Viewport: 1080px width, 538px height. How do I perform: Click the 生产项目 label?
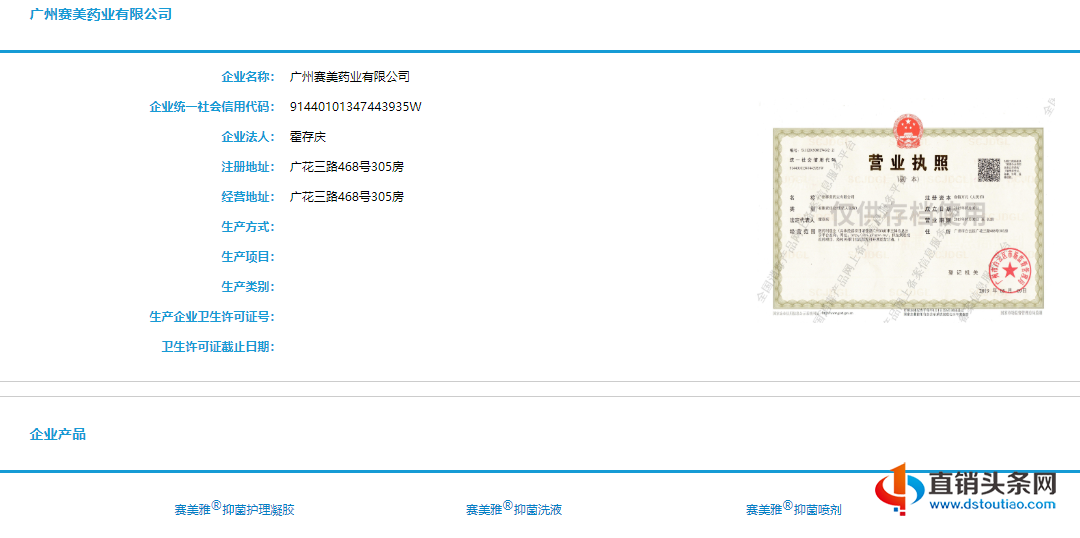(x=248, y=257)
